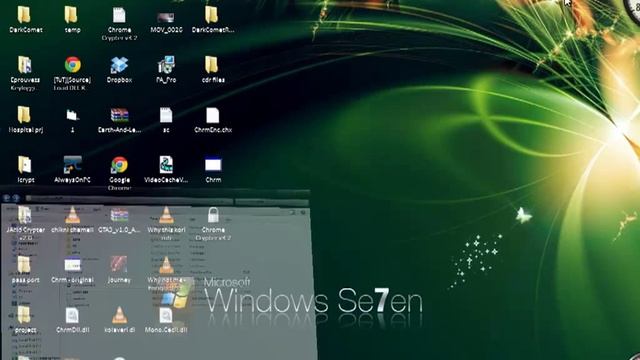The width and height of the screenshot is (640, 360).
Task: Play the chikni chameli VLC file
Action: (x=72, y=215)
